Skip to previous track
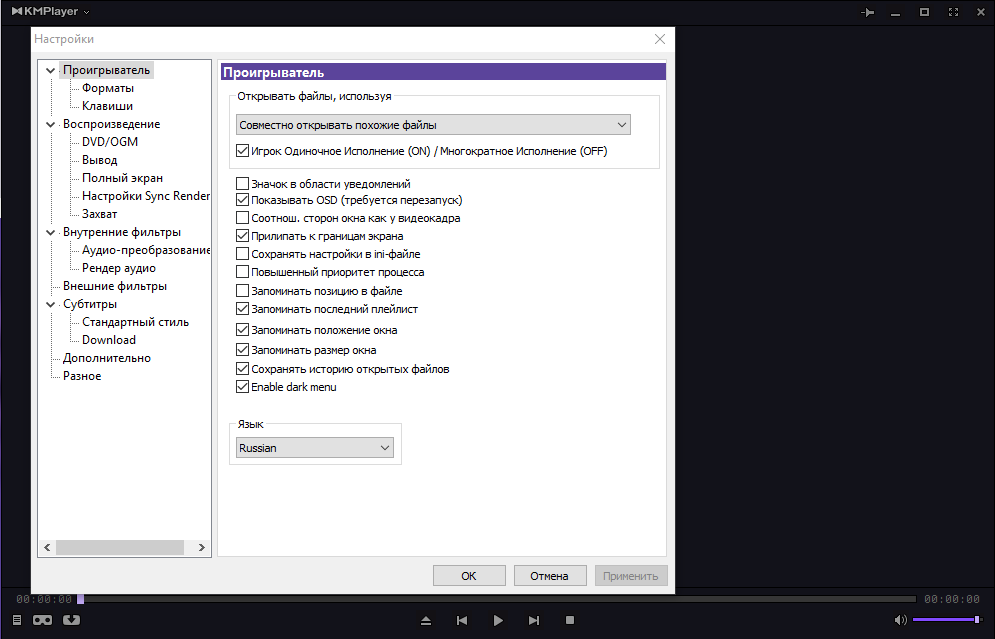995x639 pixels. (462, 621)
